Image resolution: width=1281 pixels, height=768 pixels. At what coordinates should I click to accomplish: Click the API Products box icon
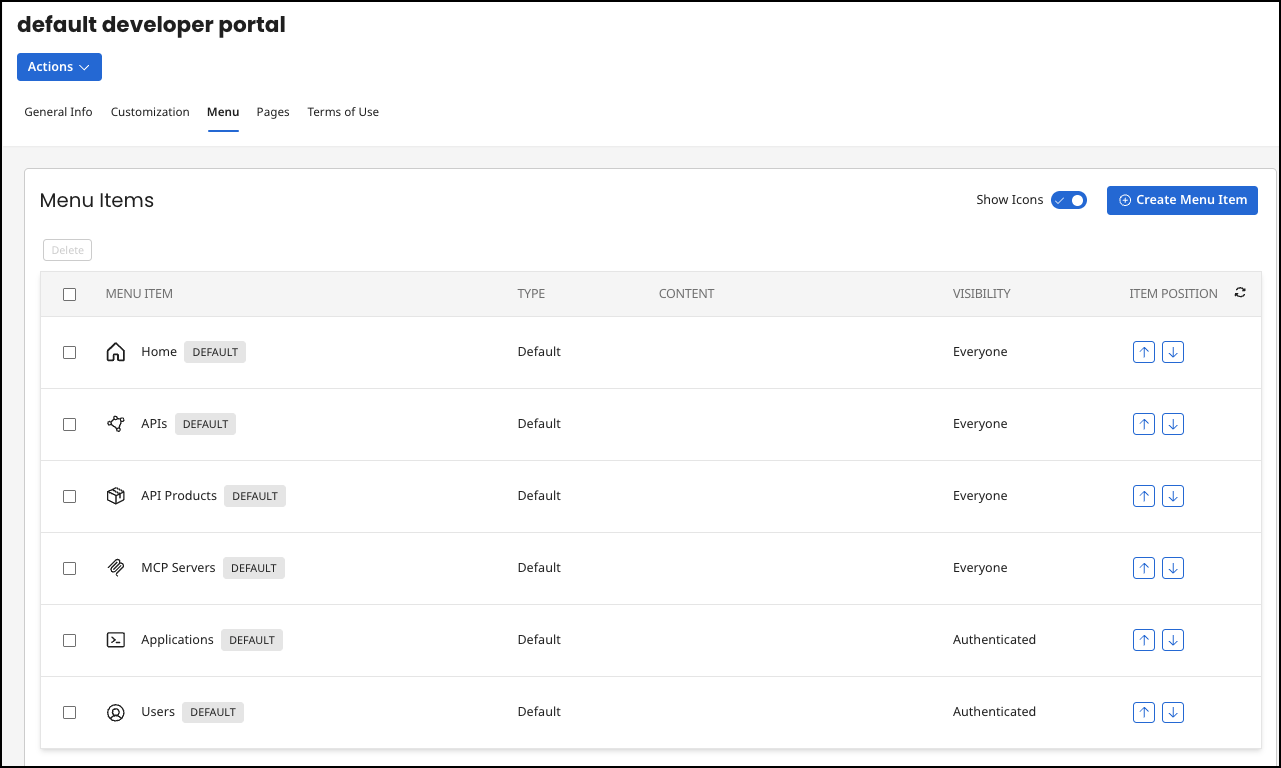coord(116,496)
